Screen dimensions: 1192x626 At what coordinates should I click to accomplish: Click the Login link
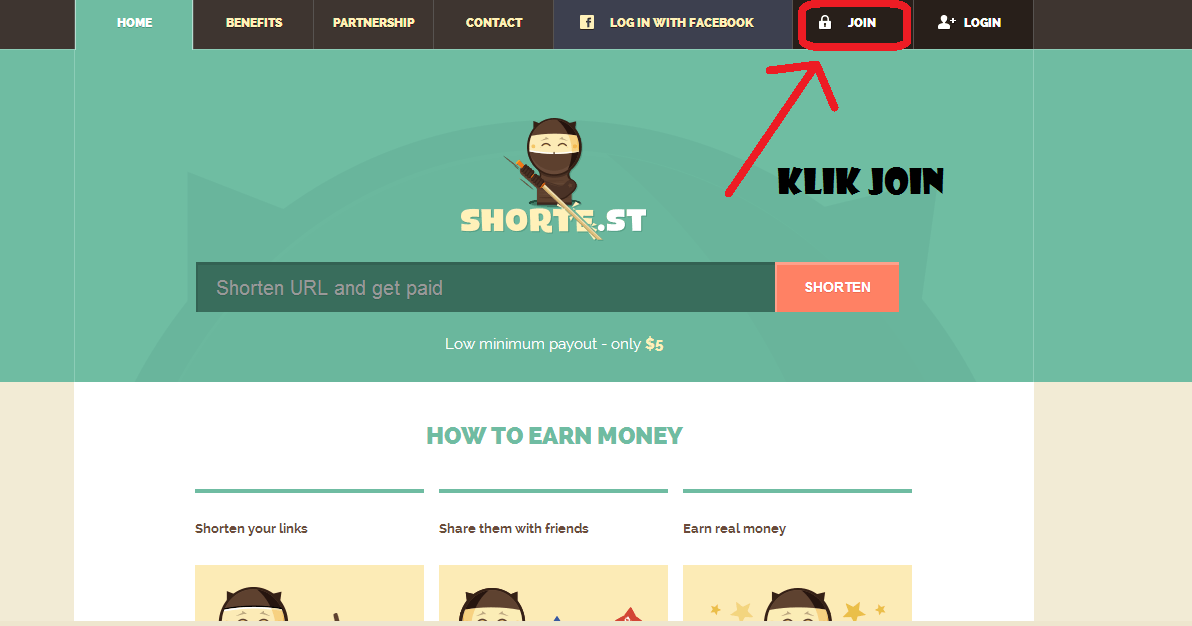click(973, 24)
